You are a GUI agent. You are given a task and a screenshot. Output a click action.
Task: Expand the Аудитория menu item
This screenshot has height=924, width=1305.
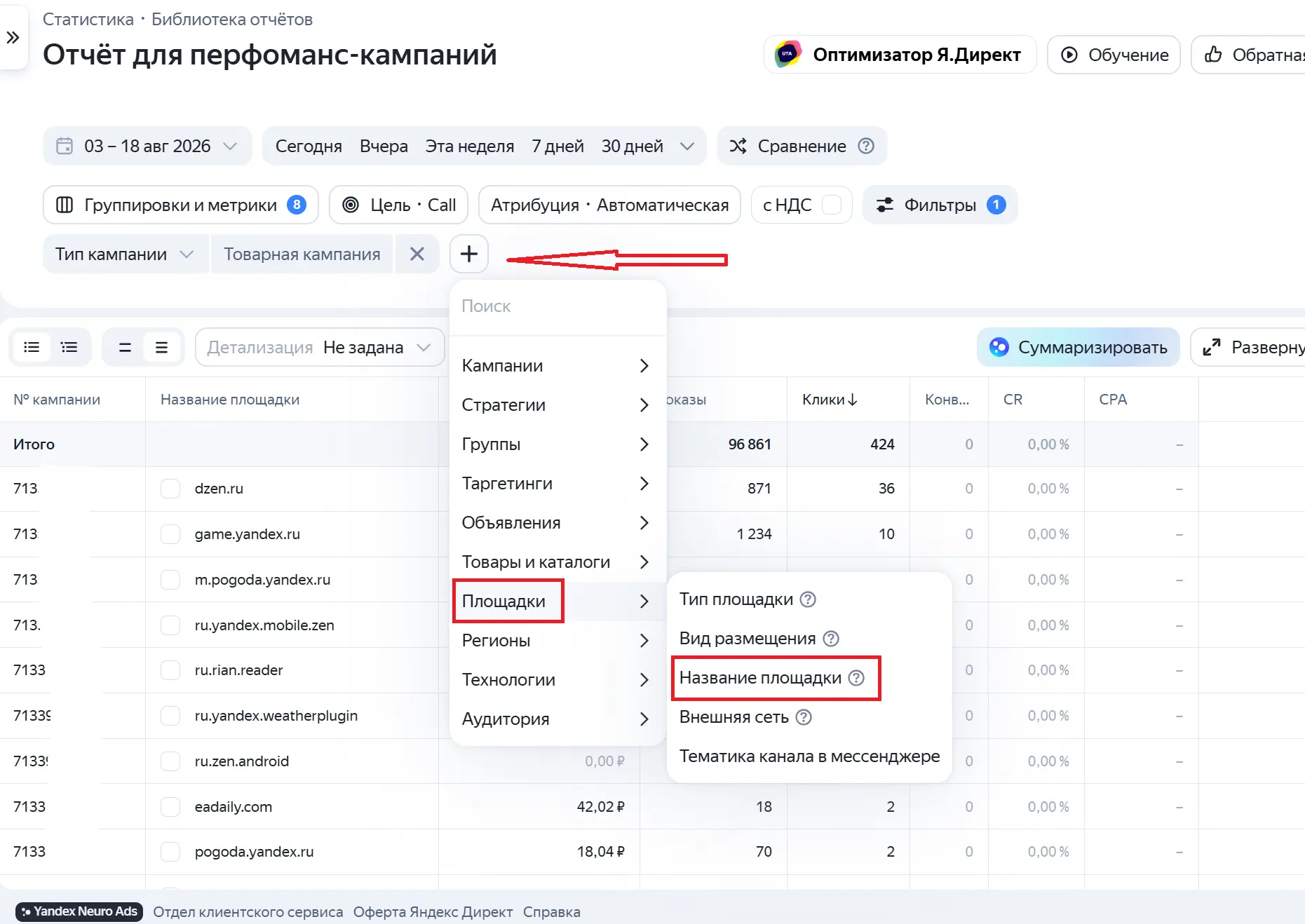coord(557,719)
